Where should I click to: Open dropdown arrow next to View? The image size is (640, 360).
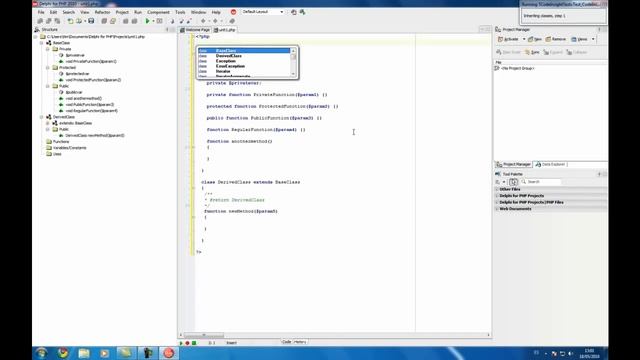point(593,39)
